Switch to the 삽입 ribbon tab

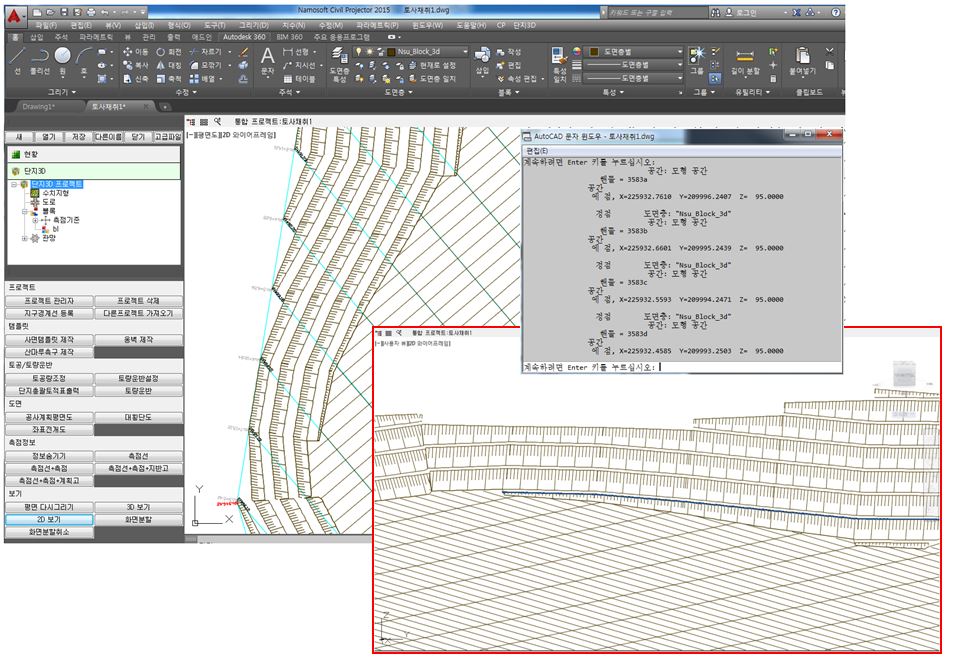click(37, 37)
